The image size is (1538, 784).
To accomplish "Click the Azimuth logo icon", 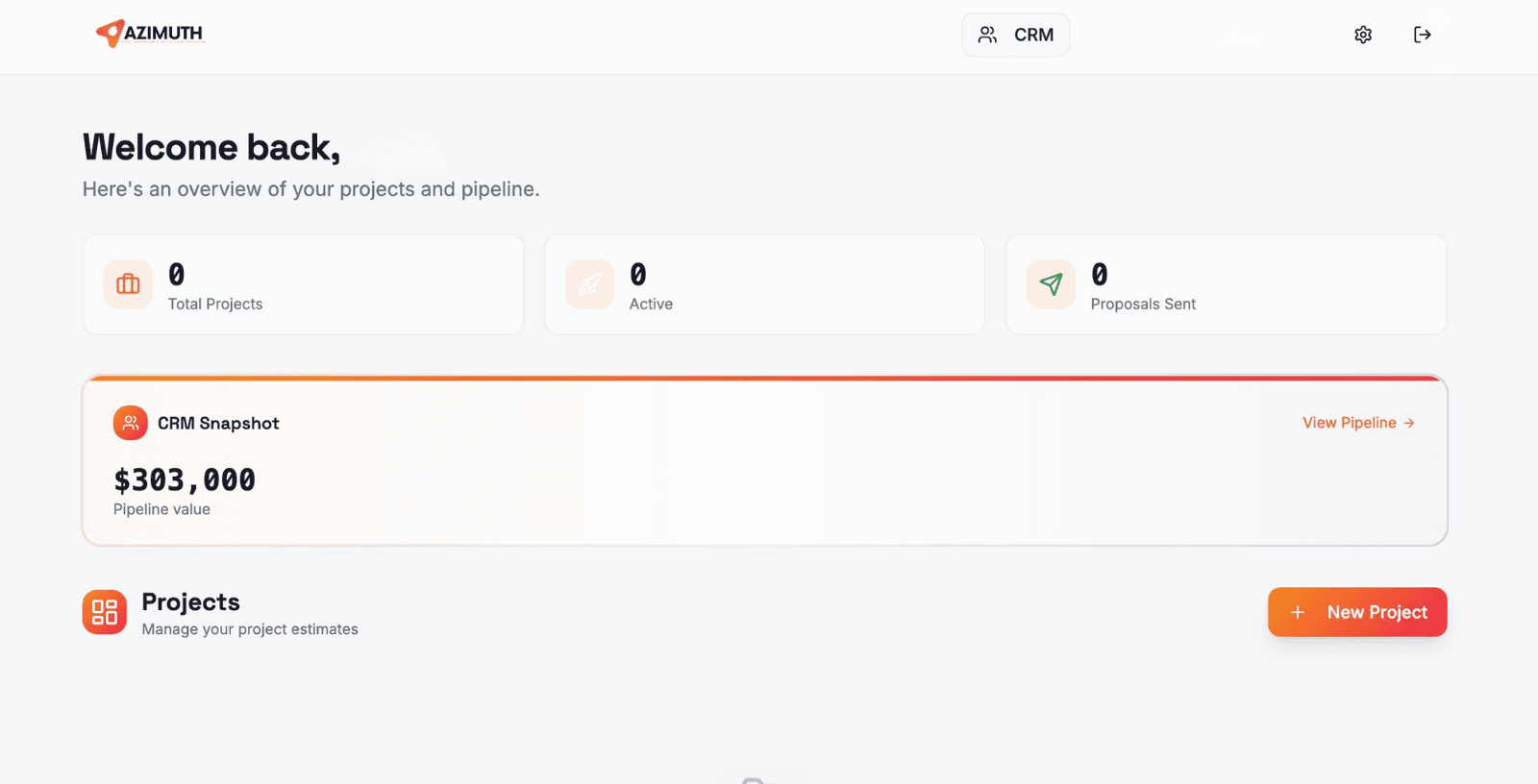I will pos(108,33).
